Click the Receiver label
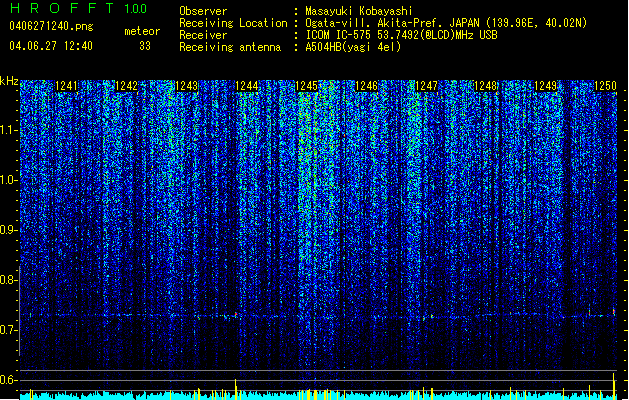Image resolution: width=629 pixels, height=400 pixels. point(203,35)
